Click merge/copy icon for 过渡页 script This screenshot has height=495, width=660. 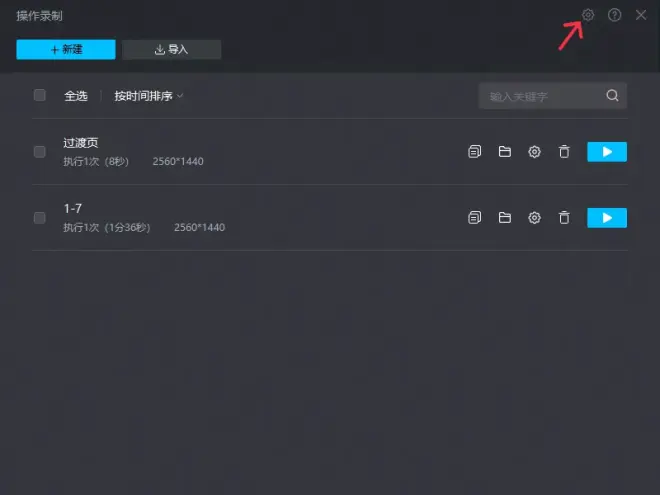(x=474, y=152)
